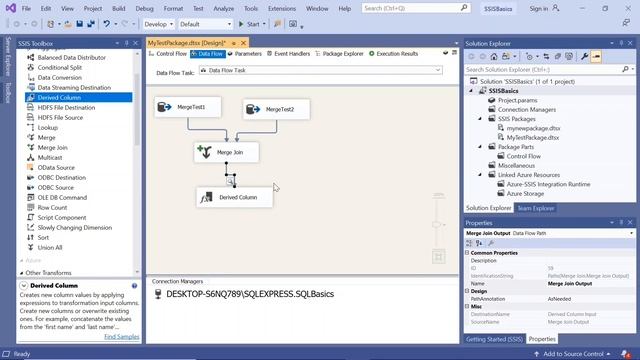Screen dimensions: 640x360
Task: Select ODBC Destination item
Action: 62,178
